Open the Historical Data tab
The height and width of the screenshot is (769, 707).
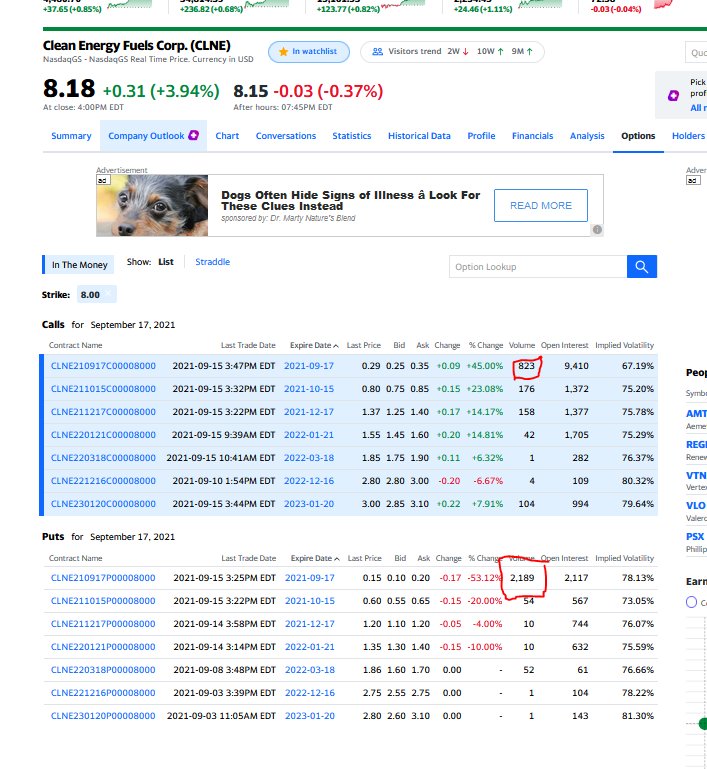point(419,136)
